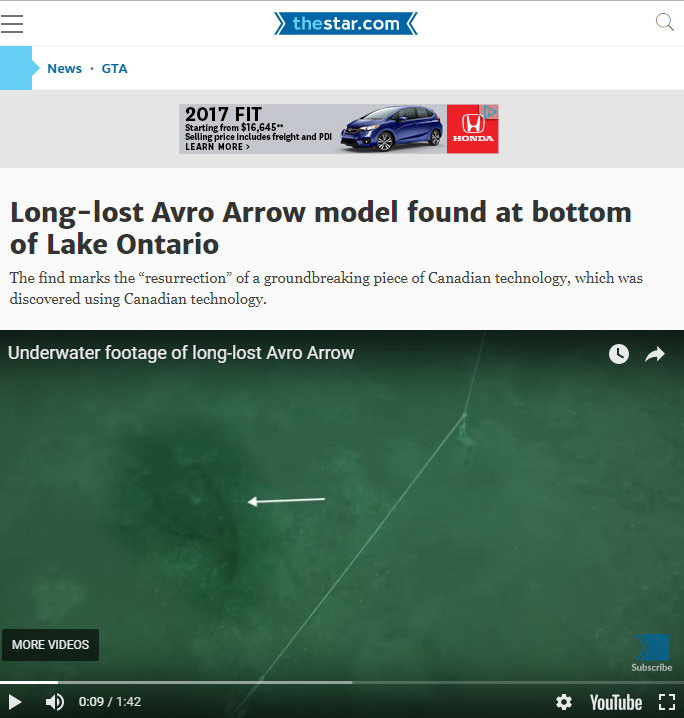This screenshot has height=718, width=684.
Task: Open YouTube video settings gear
Action: click(564, 702)
